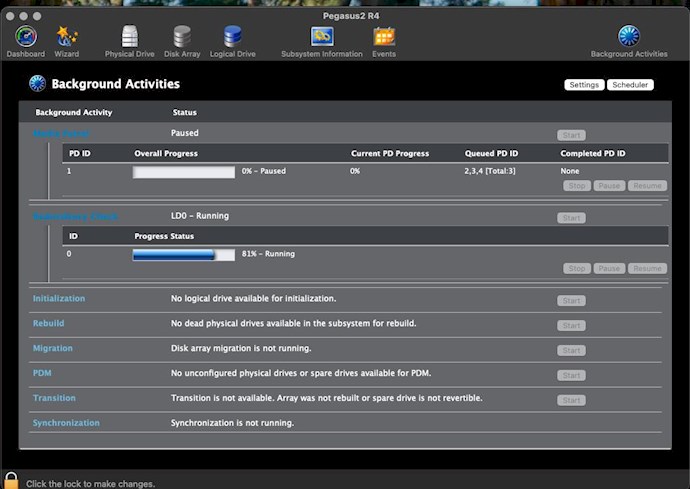Screen dimensions: 690x489
Task: Click the spinner icon beside the Background Activities heading
Action: tap(37, 83)
